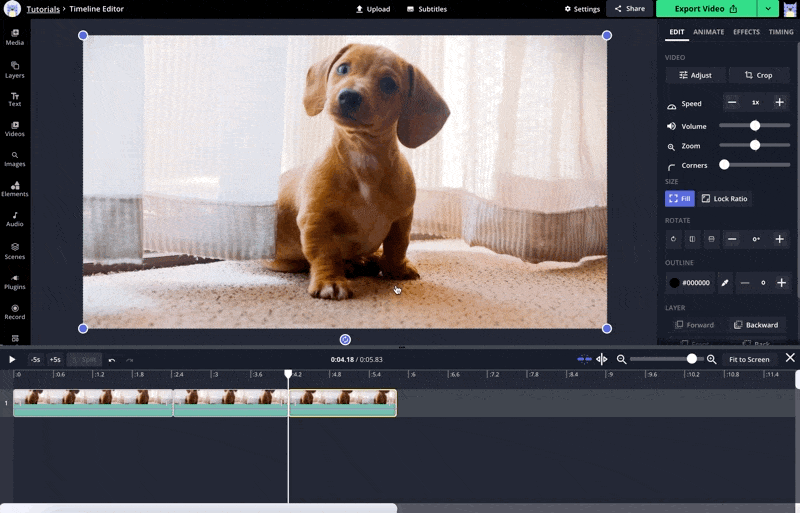Pick outline color with eyedropper
Viewport: 800px width, 513px height.
click(x=725, y=283)
